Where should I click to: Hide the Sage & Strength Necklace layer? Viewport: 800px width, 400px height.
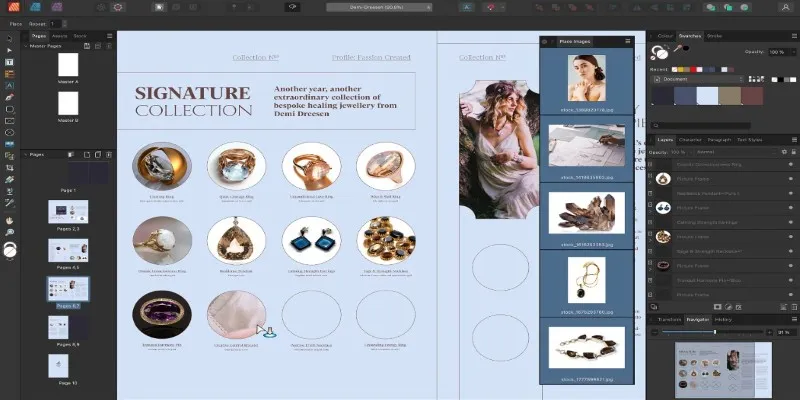791,251
